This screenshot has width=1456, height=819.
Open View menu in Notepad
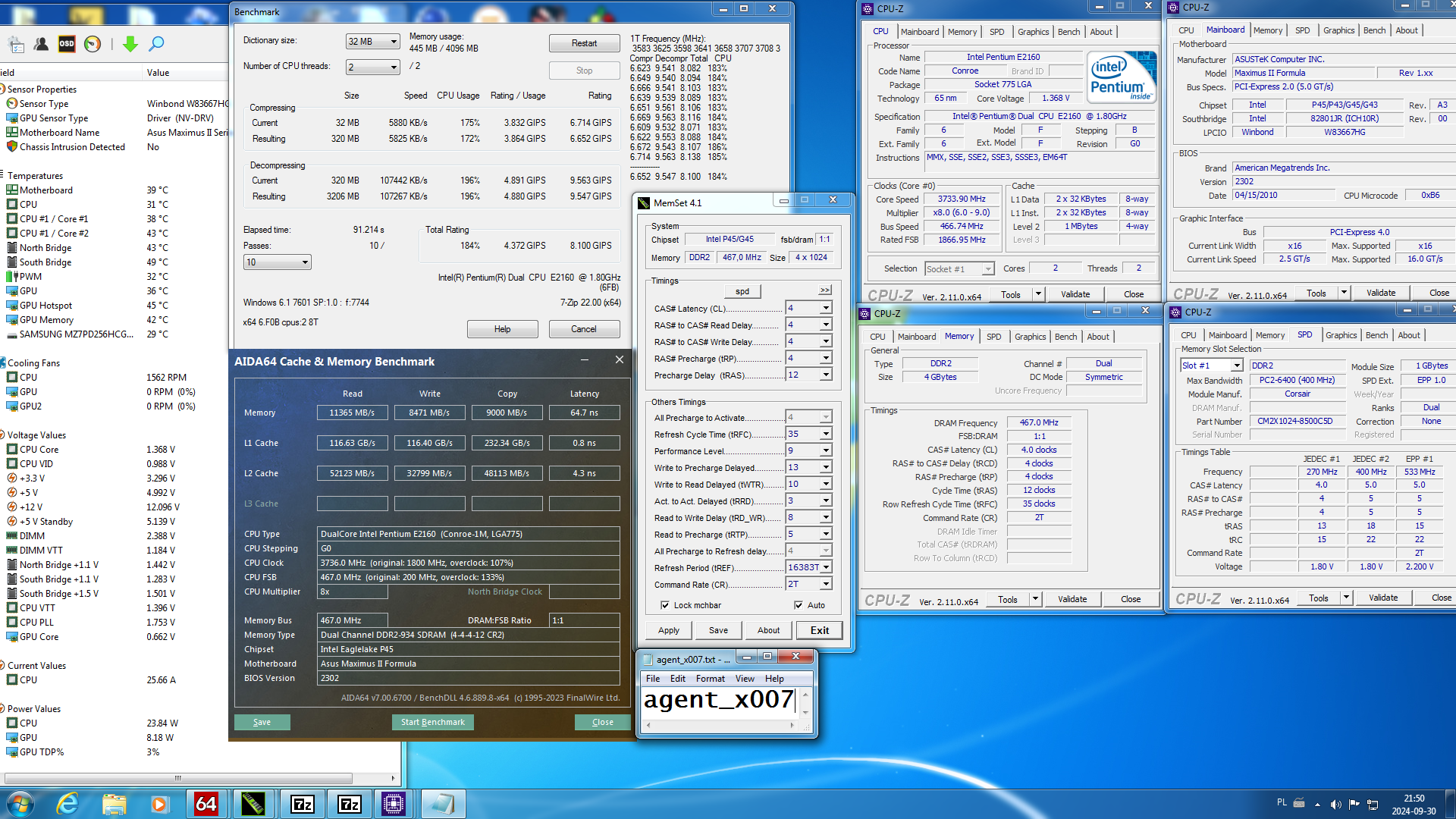pos(745,679)
